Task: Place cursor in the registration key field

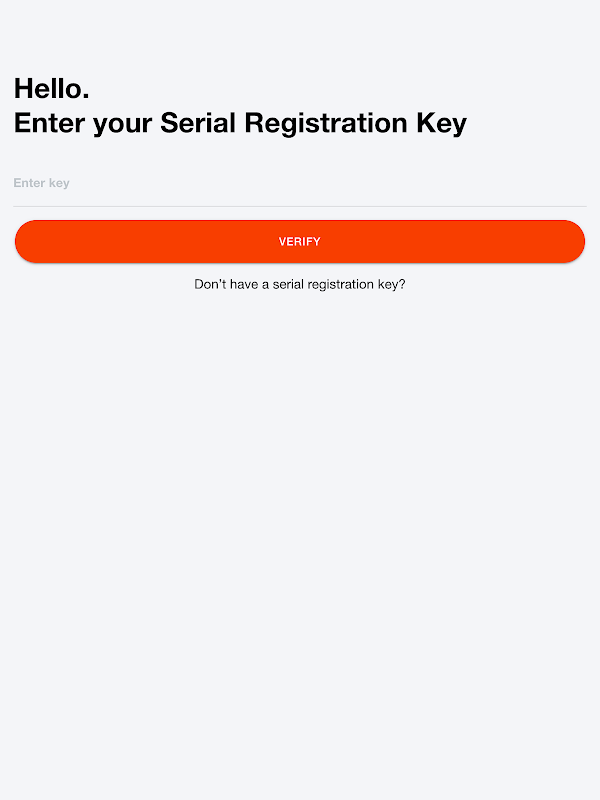Action: (300, 184)
